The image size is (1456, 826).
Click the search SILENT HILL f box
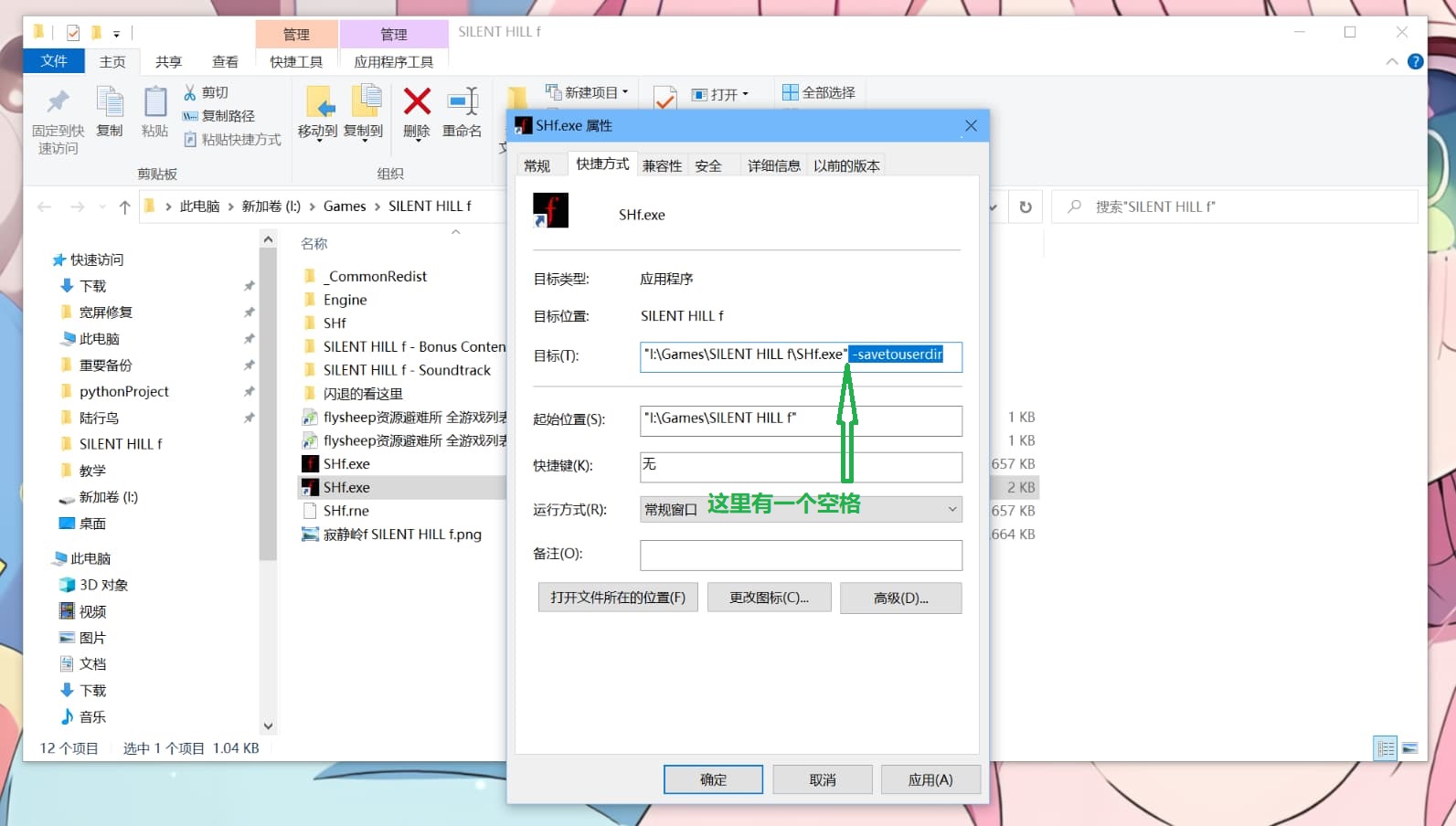tap(1235, 207)
